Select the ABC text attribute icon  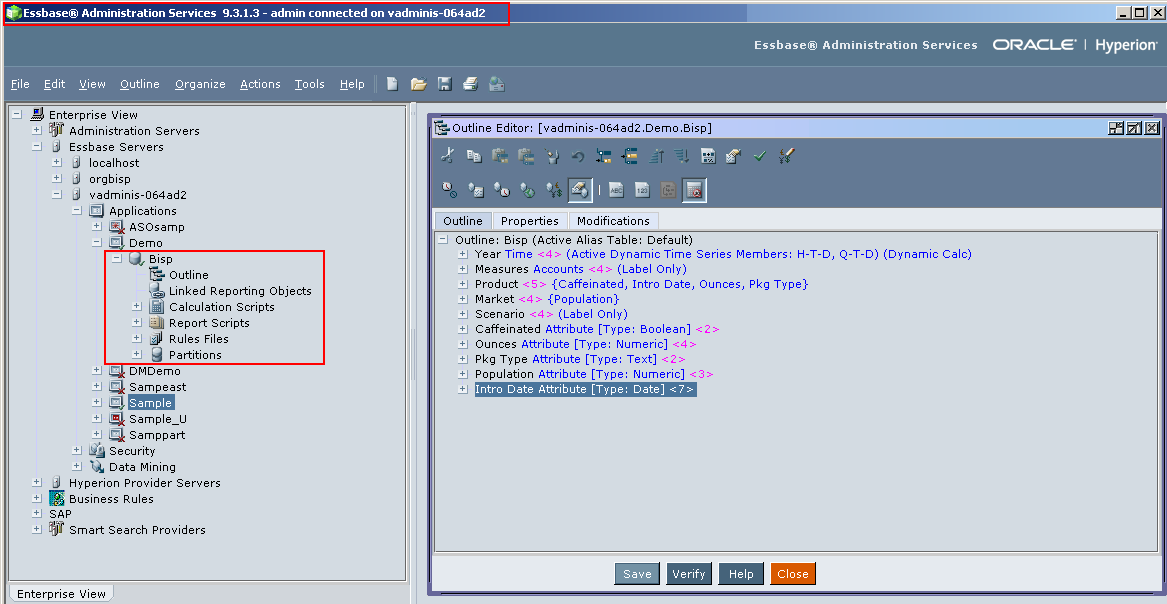point(617,188)
